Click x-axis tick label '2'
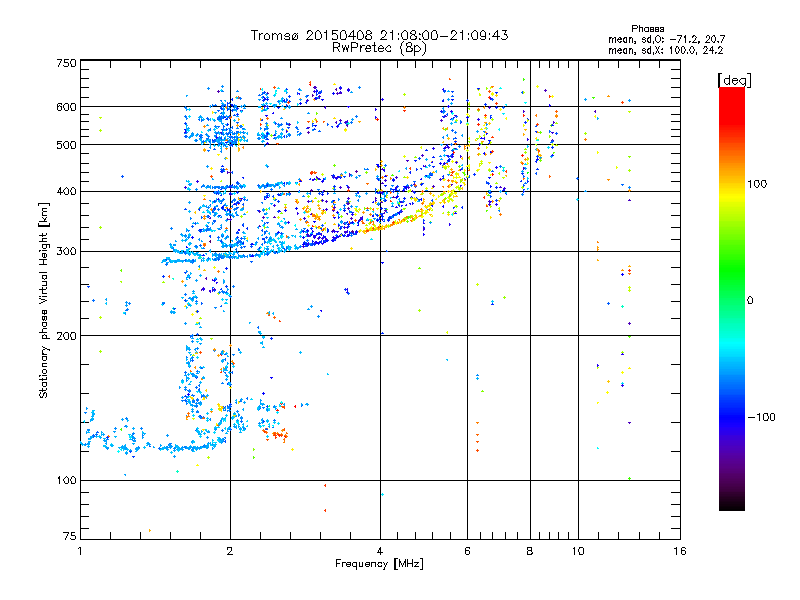Image resolution: width=800 pixels, height=600 pixels. [x=230, y=551]
